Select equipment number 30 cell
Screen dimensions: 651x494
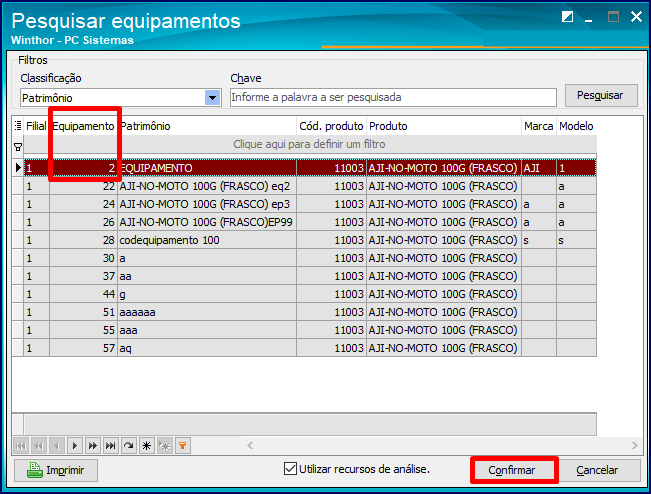click(83, 258)
